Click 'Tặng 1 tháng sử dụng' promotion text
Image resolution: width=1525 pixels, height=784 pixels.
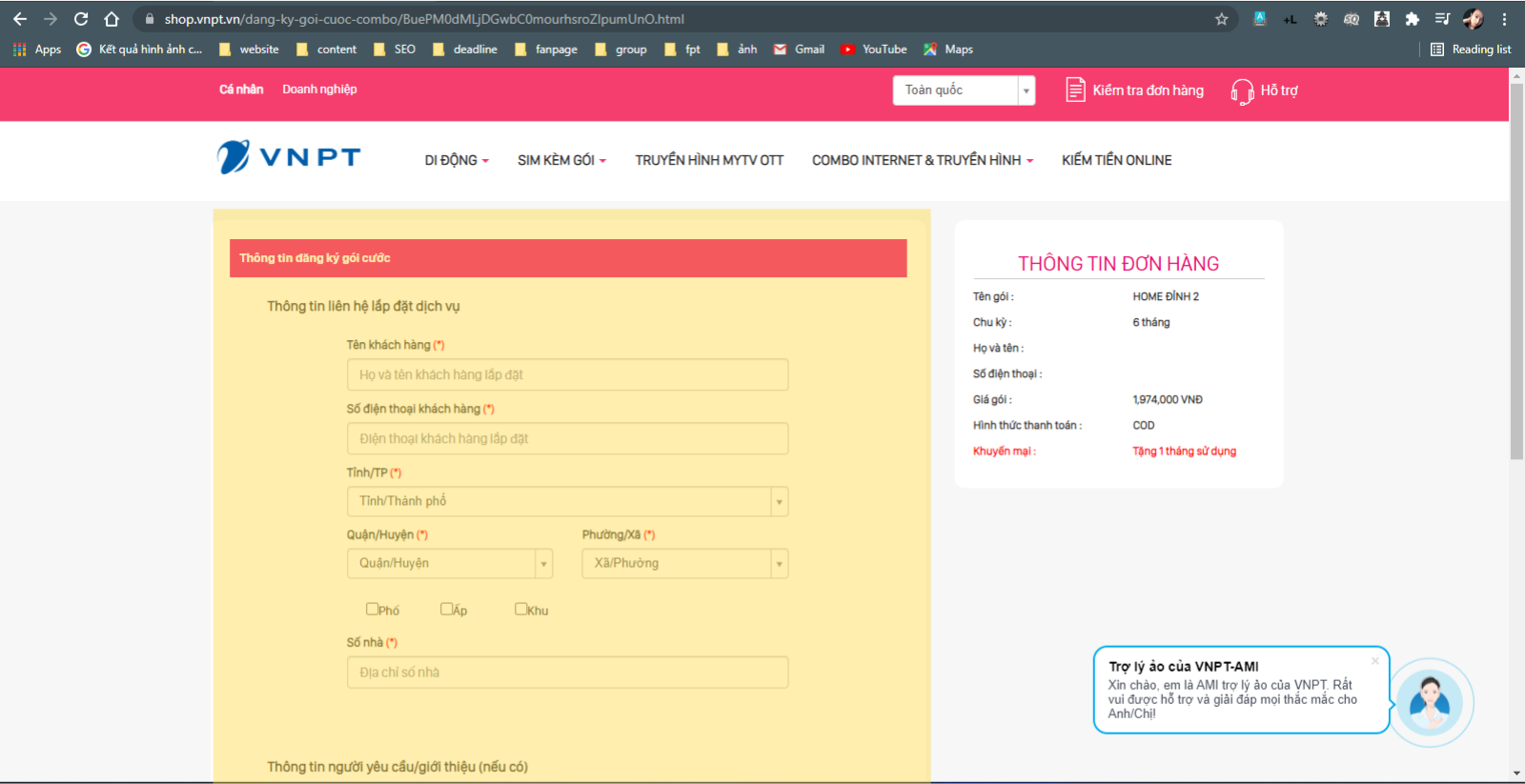(x=1184, y=452)
